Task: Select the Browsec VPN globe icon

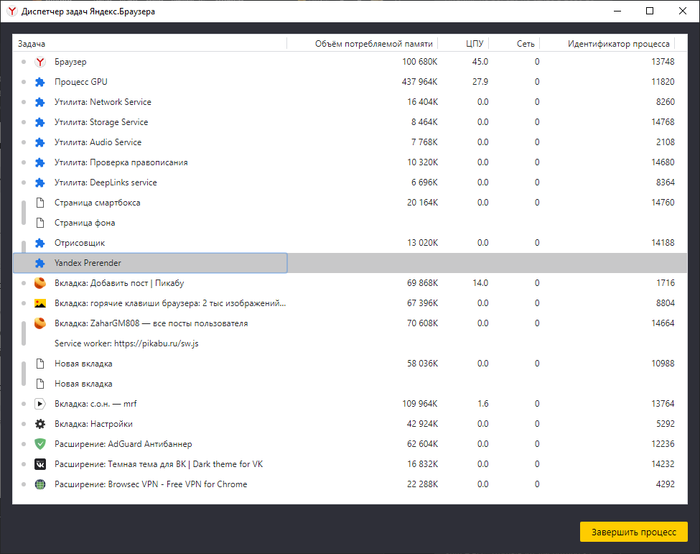Action: (40, 484)
